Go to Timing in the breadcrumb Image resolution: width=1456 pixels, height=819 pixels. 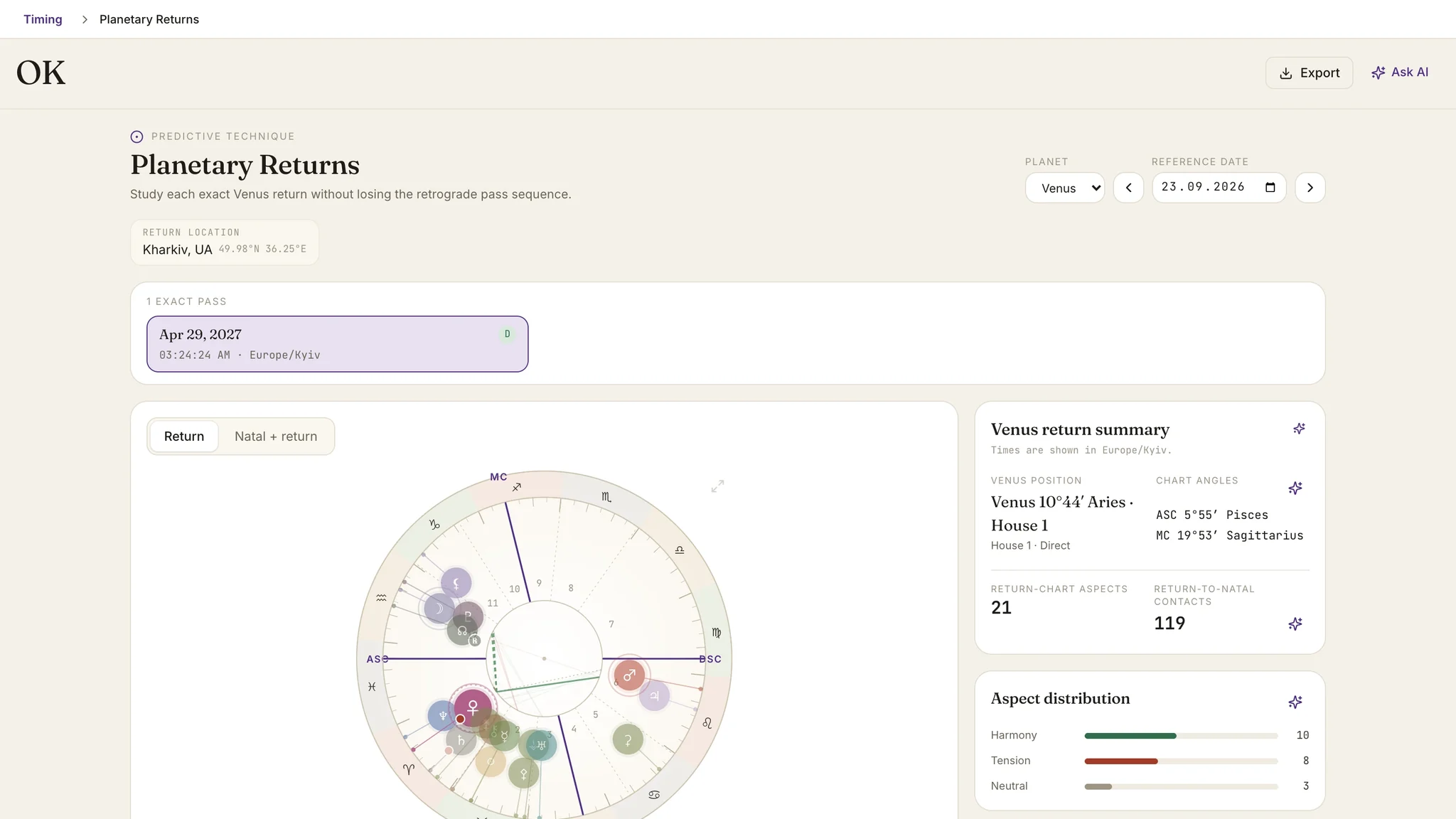click(x=43, y=19)
